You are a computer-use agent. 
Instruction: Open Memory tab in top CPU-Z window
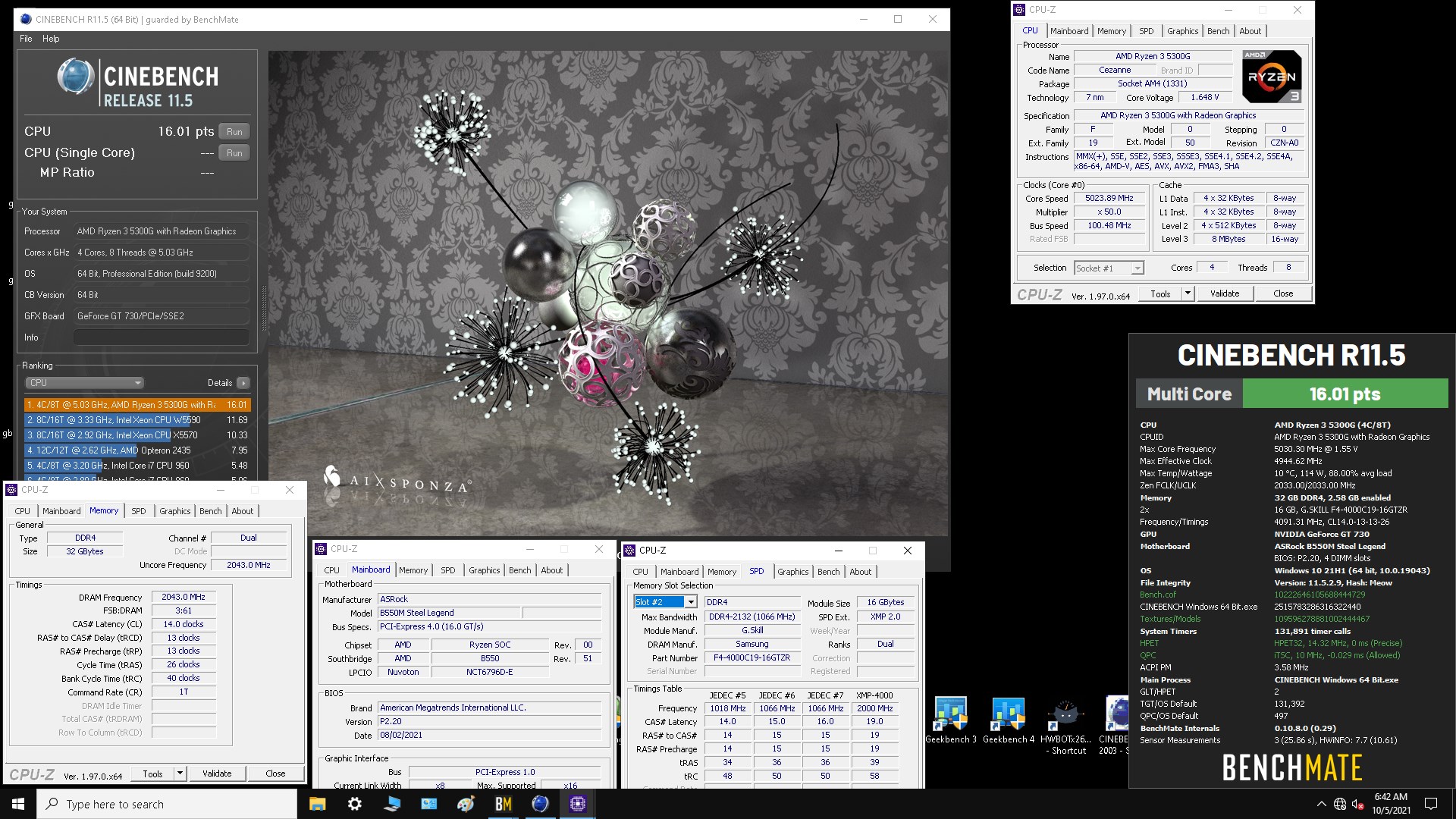pyautogui.click(x=1112, y=31)
